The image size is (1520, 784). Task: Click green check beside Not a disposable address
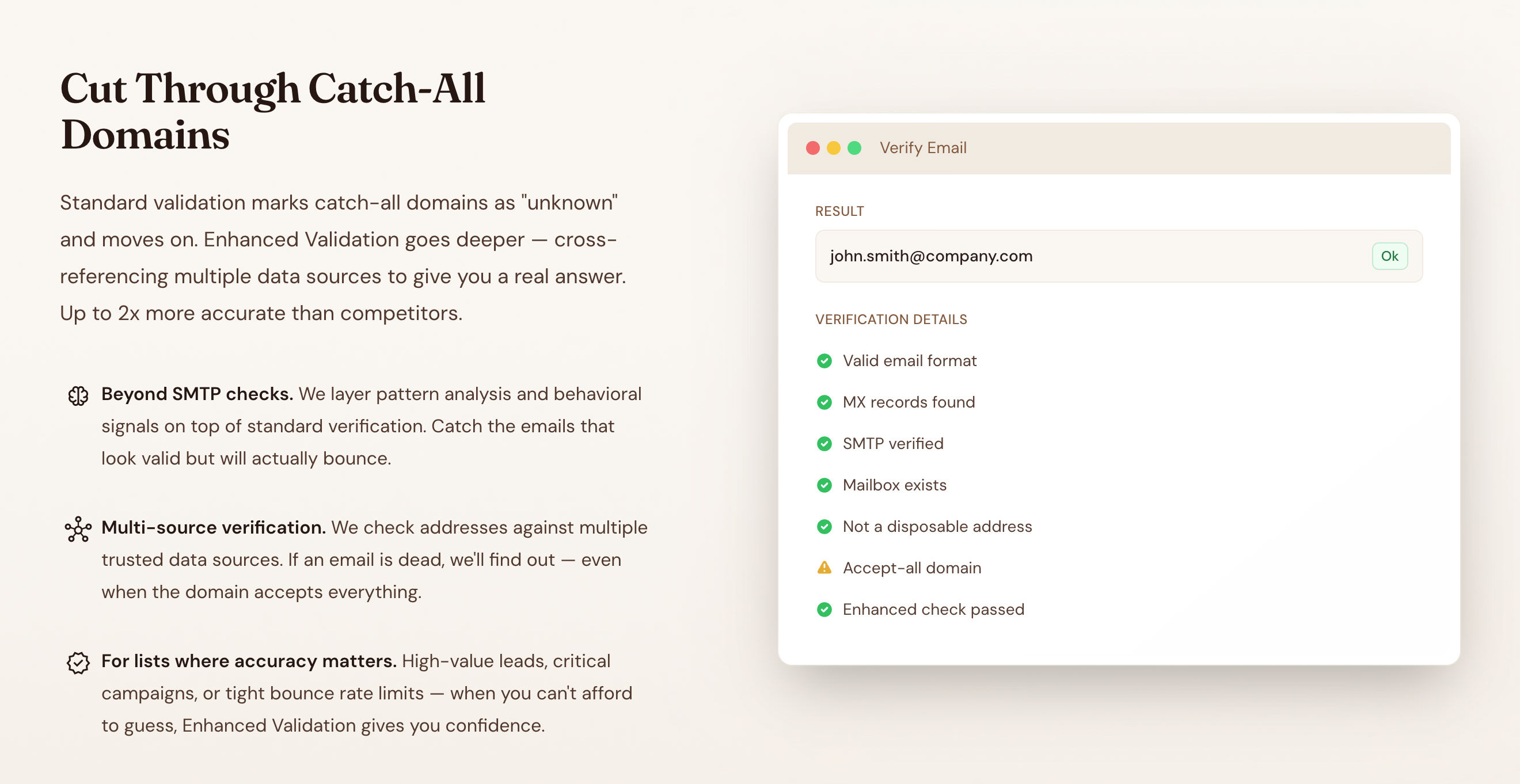tap(824, 526)
